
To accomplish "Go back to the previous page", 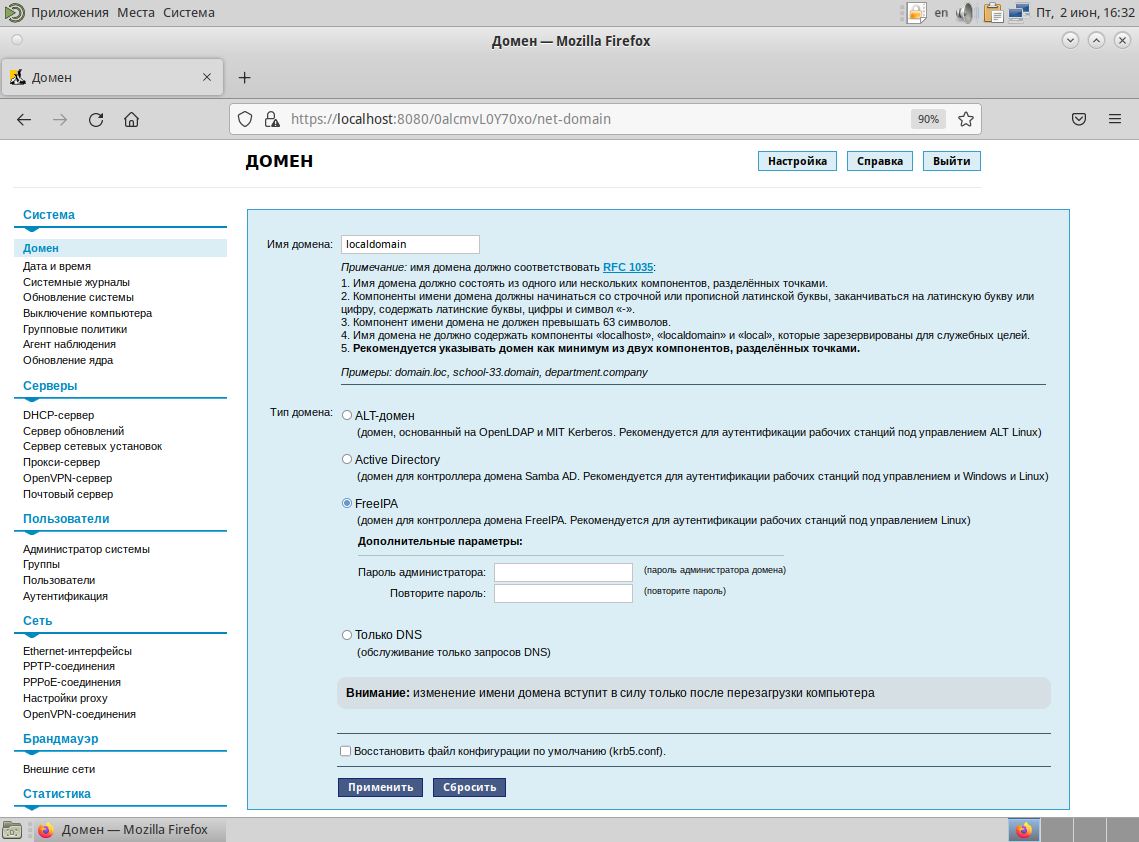I will (24, 119).
